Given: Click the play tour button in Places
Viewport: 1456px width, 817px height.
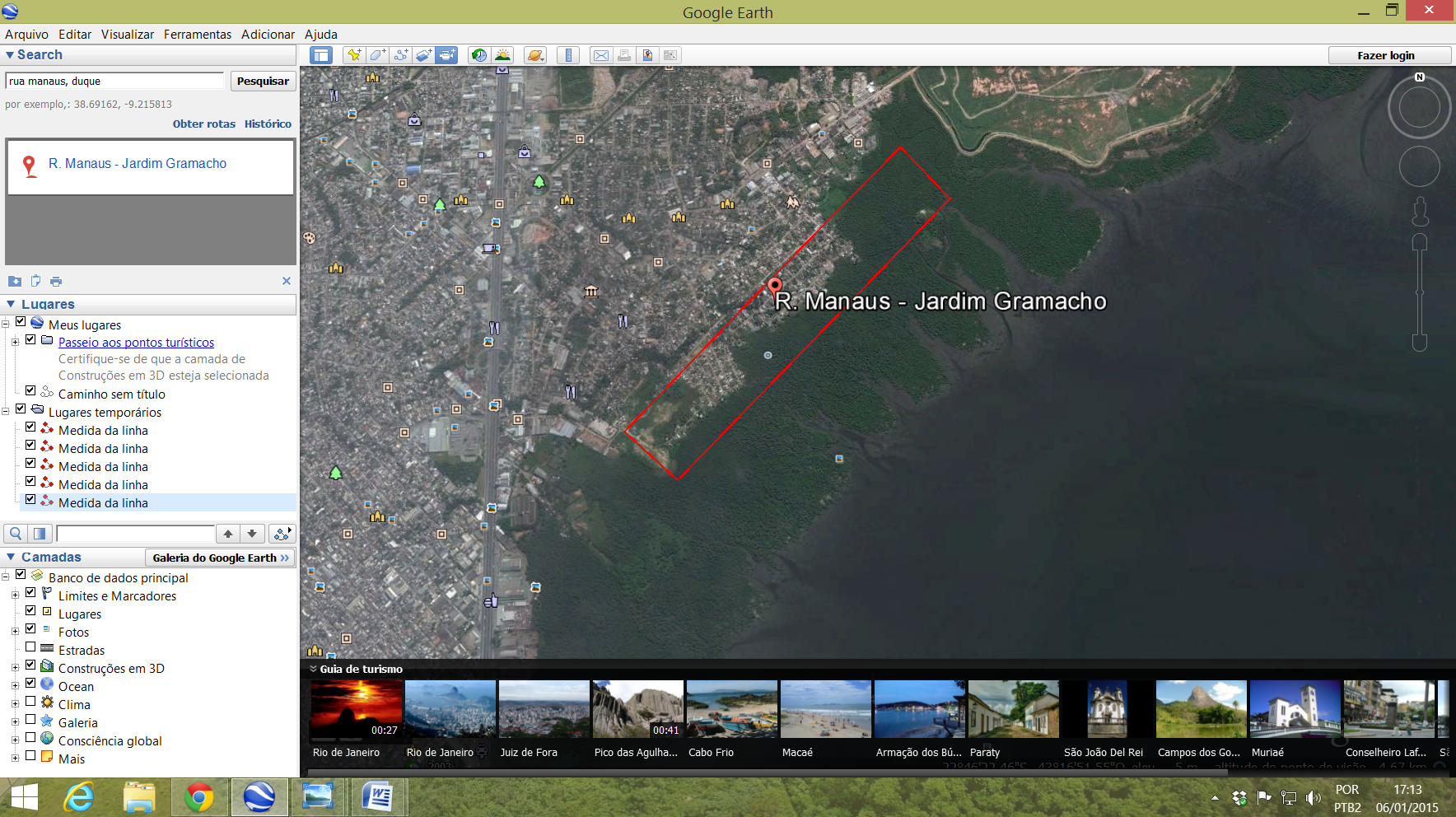Looking at the screenshot, I should click(282, 534).
